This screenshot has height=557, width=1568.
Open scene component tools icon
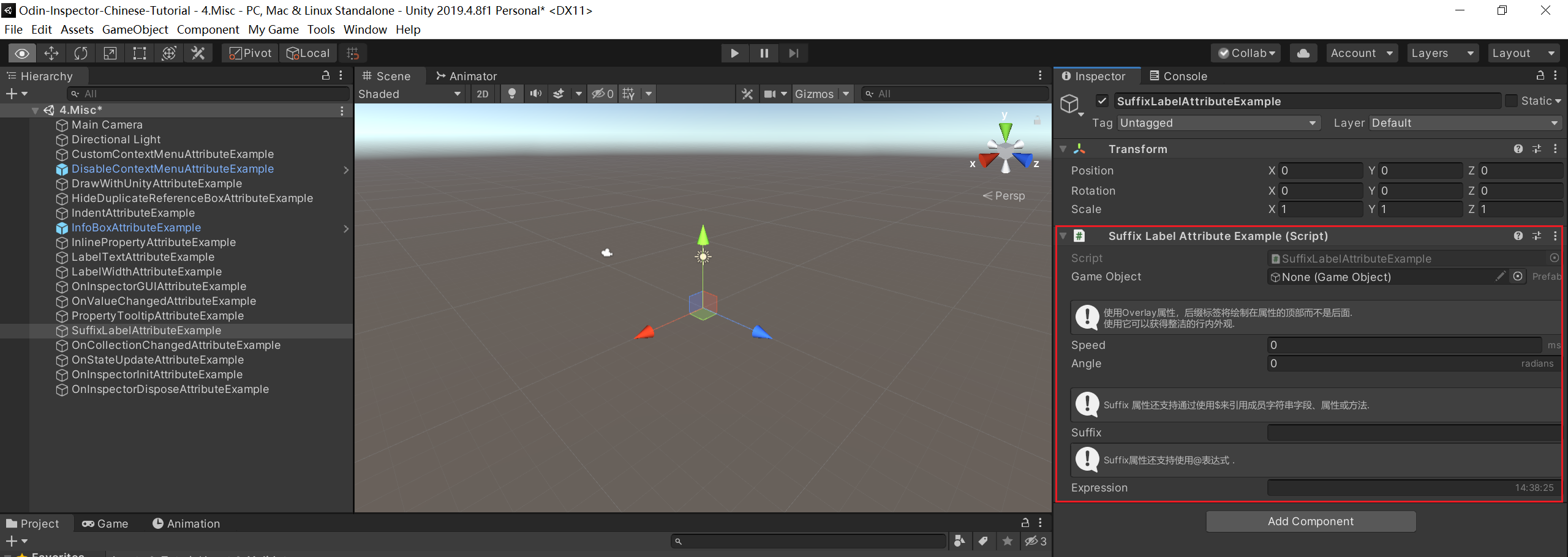747,94
